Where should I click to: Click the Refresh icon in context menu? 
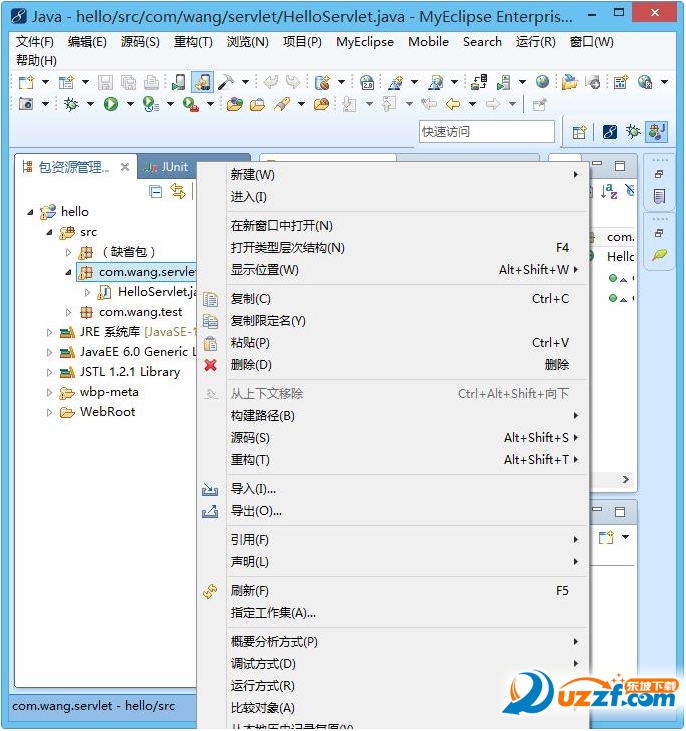[x=210, y=591]
